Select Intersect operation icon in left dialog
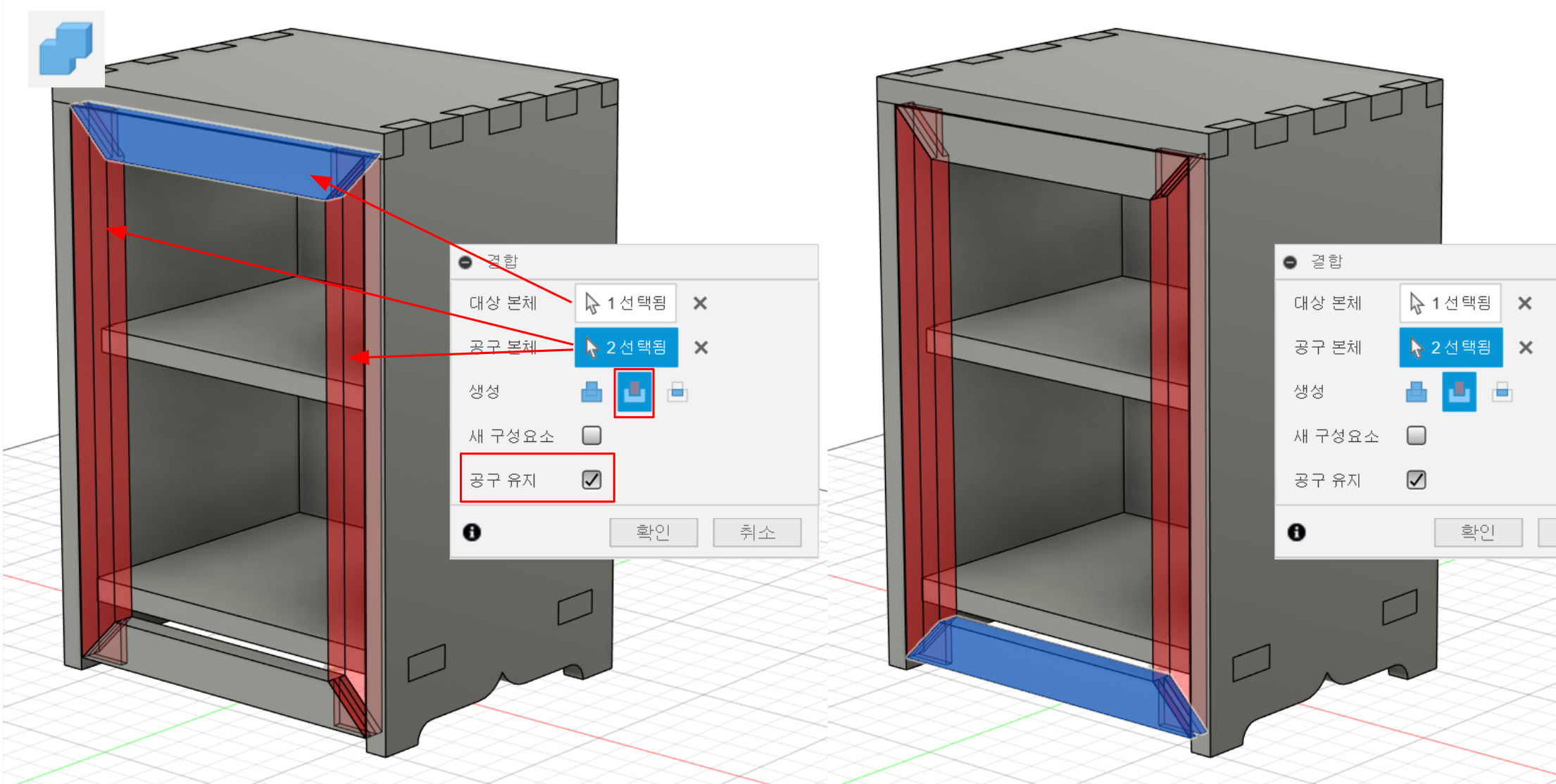The width and height of the screenshot is (1556, 784). [x=677, y=392]
